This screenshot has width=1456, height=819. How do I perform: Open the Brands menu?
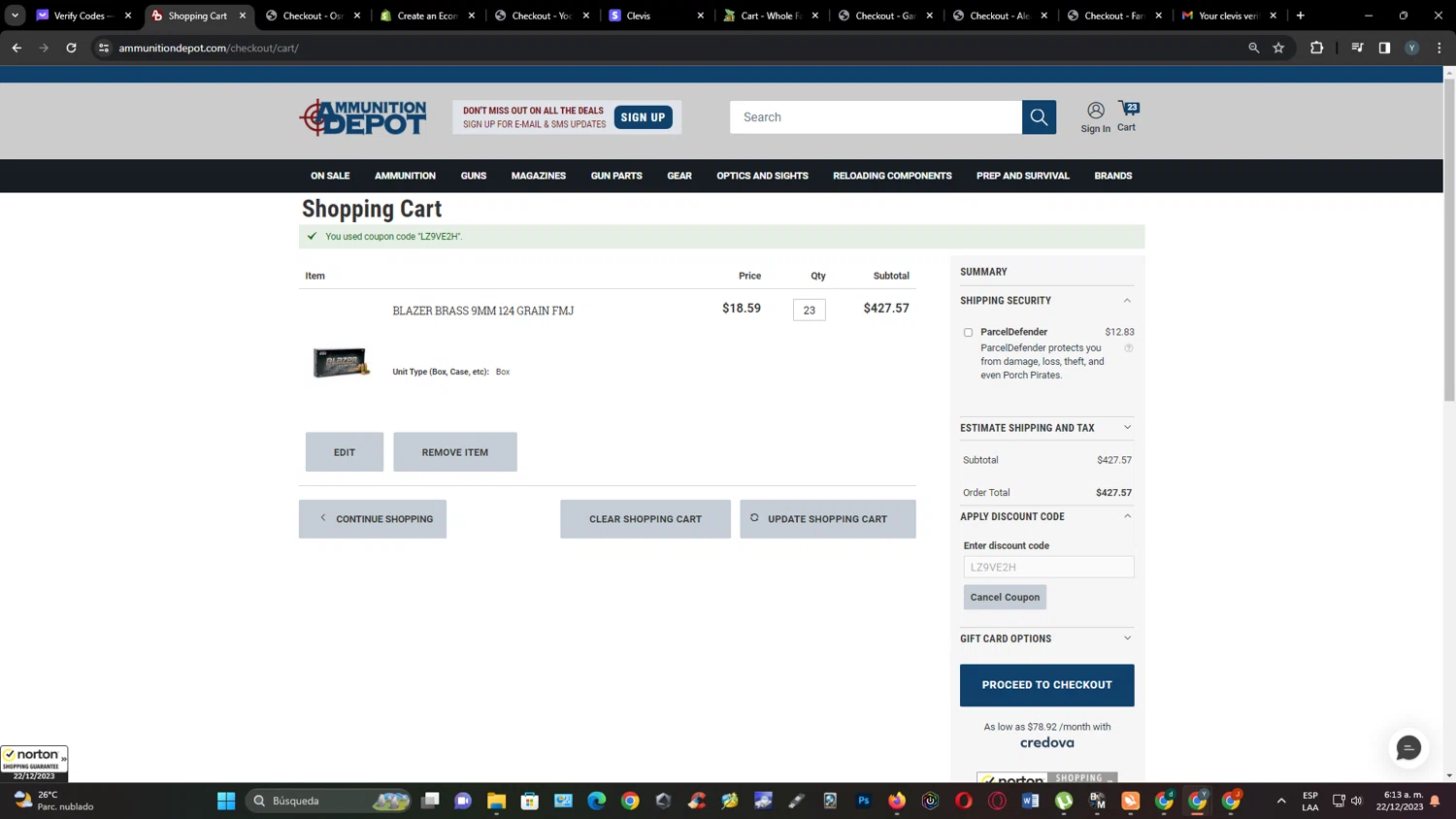1113,176
